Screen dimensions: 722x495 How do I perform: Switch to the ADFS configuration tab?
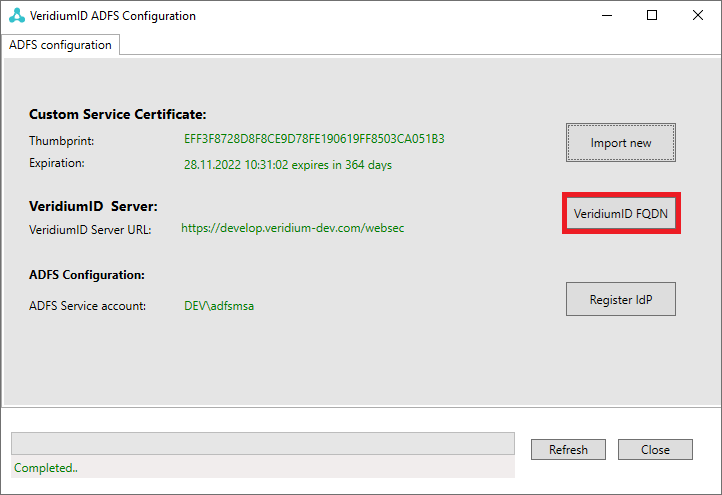click(61, 45)
